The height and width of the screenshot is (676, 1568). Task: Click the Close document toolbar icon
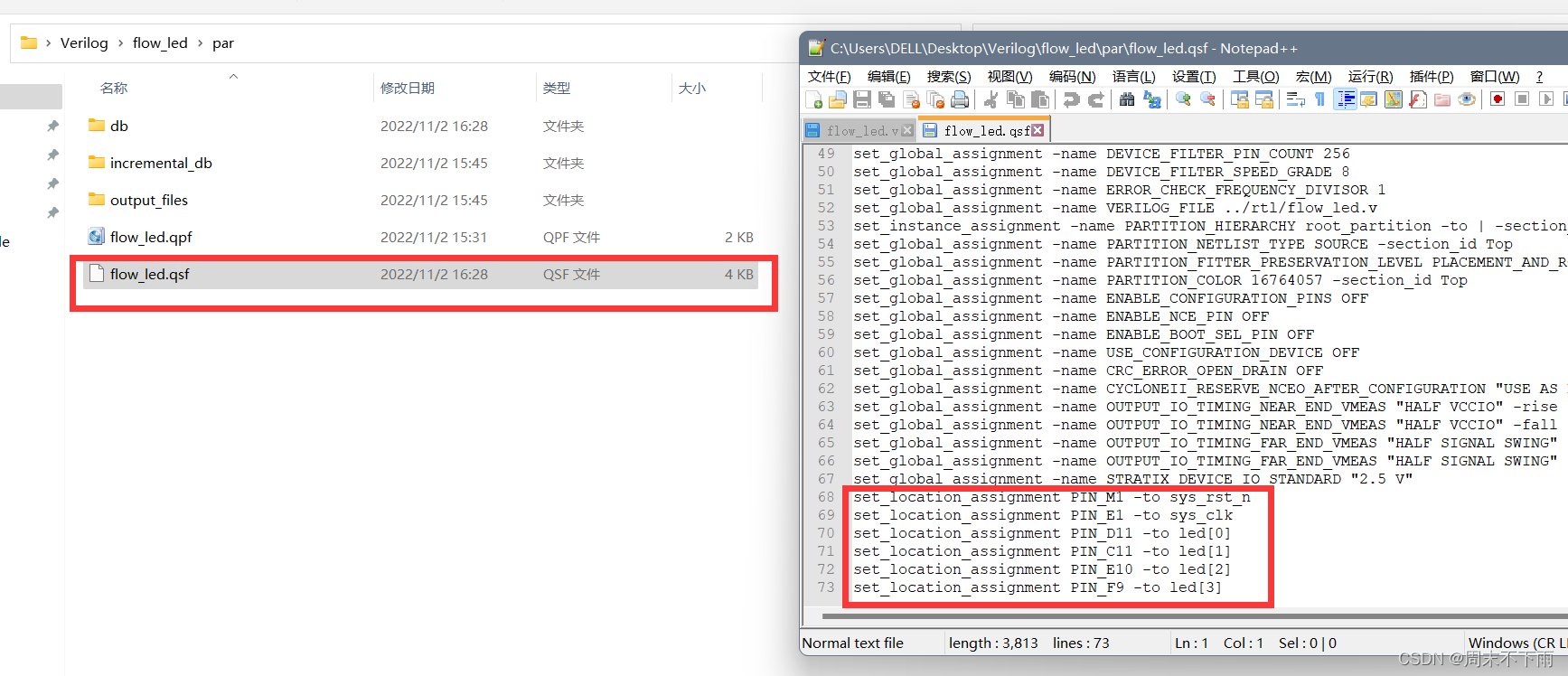(x=911, y=99)
